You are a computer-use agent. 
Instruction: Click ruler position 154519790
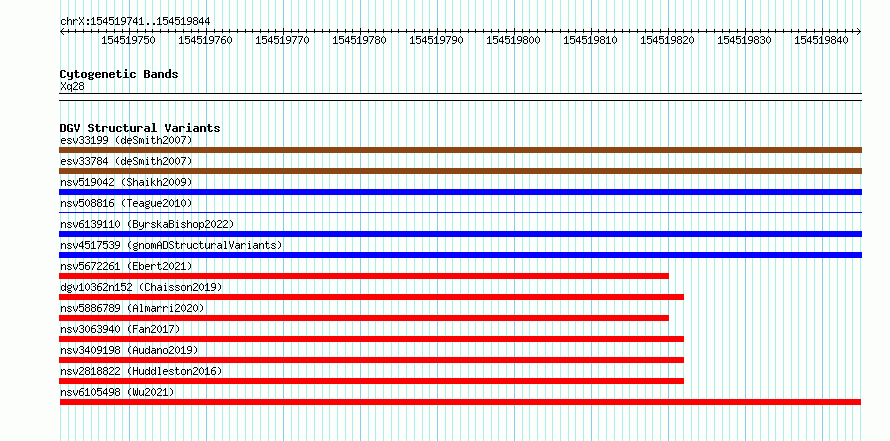click(436, 40)
